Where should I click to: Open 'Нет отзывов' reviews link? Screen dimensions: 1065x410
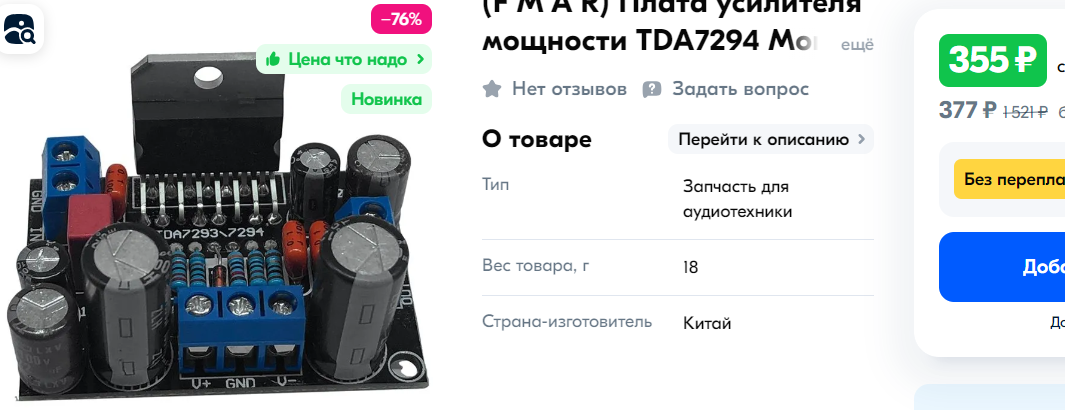(x=569, y=89)
